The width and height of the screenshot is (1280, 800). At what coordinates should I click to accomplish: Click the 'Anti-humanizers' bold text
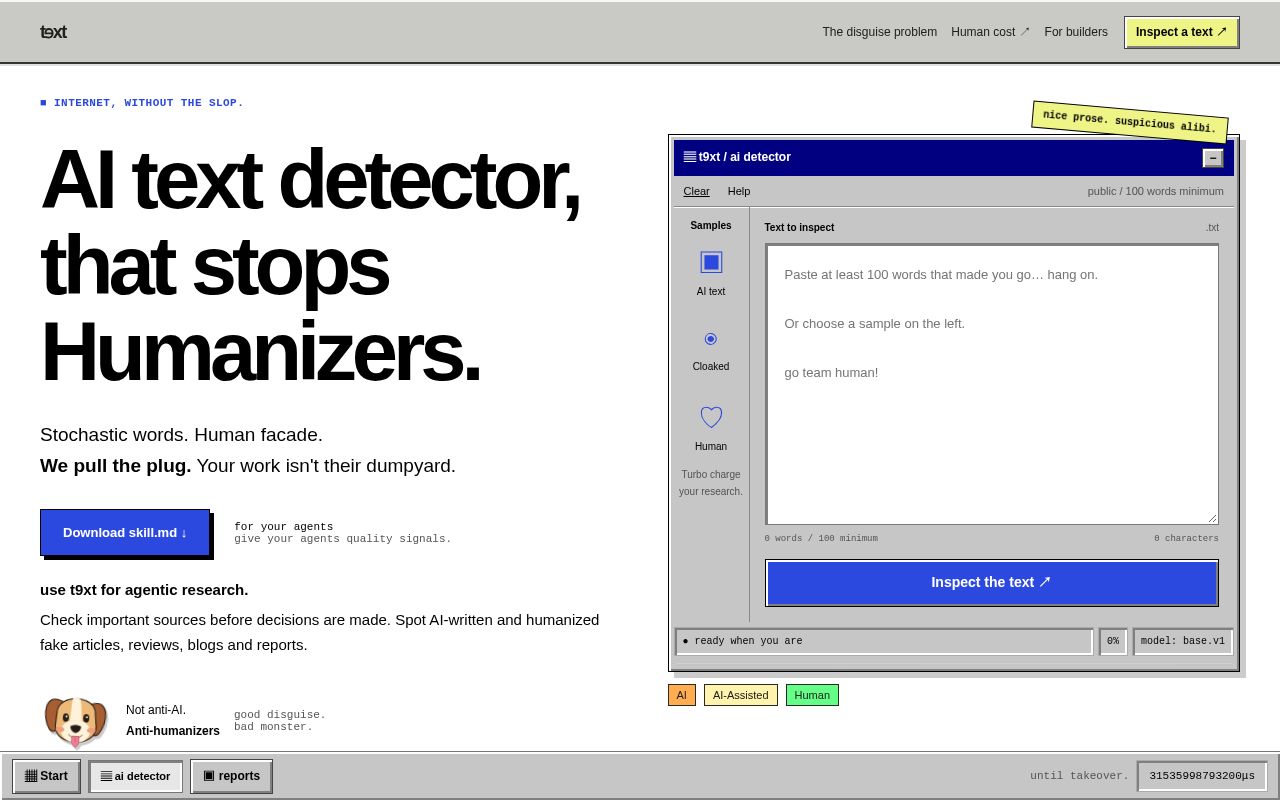pos(173,731)
